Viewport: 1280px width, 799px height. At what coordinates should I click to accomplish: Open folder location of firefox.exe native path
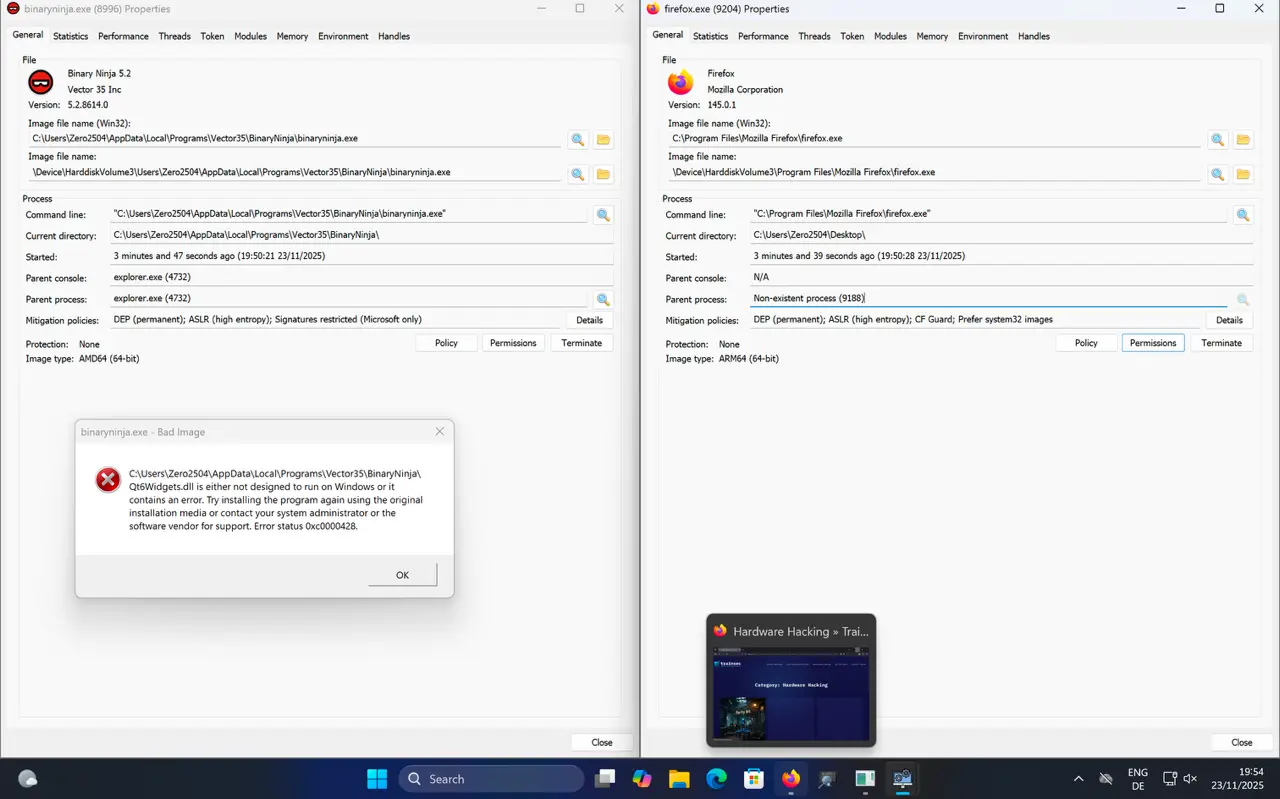coord(1243,174)
